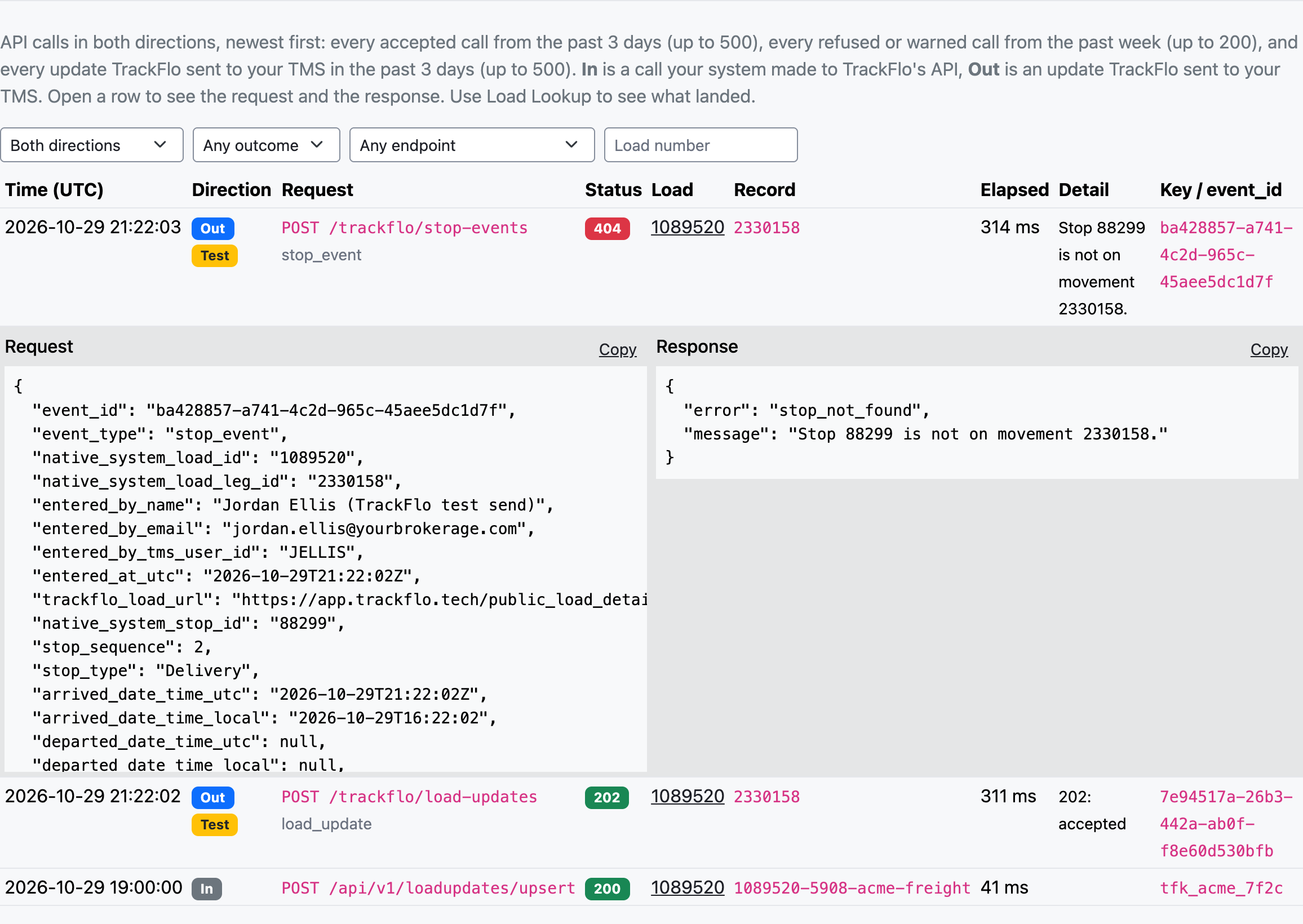Open the Both directions dropdown
The image size is (1303, 924).
[x=92, y=145]
